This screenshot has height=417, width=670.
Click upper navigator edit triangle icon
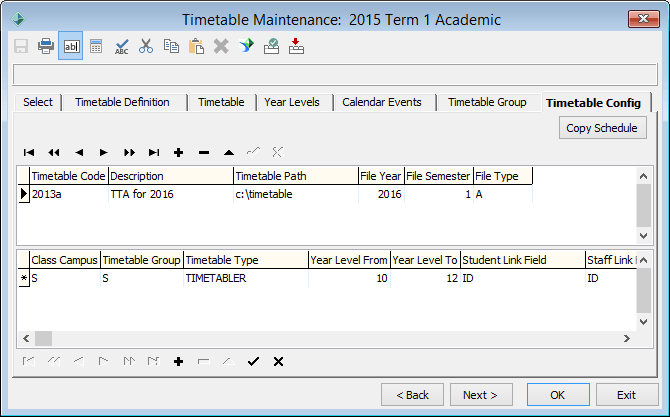[x=229, y=153]
